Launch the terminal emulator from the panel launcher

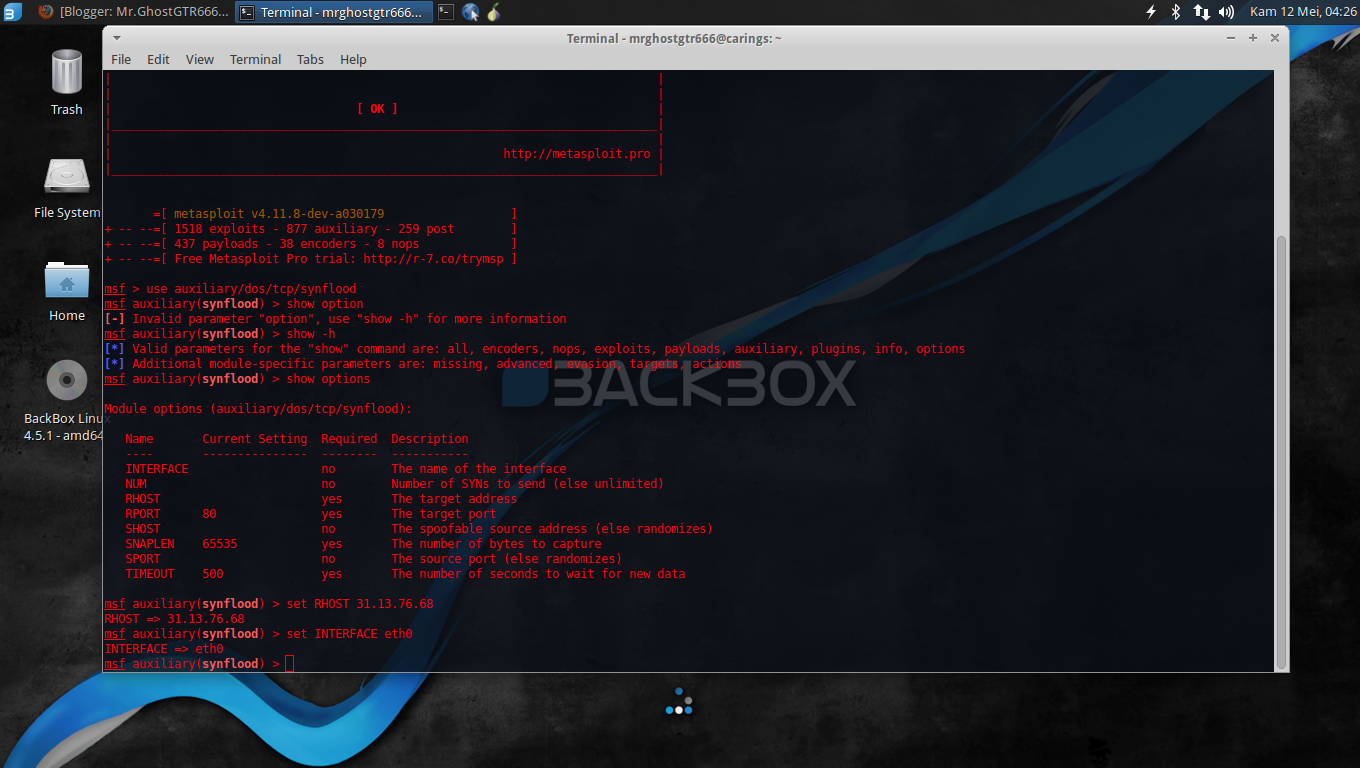[x=446, y=12]
